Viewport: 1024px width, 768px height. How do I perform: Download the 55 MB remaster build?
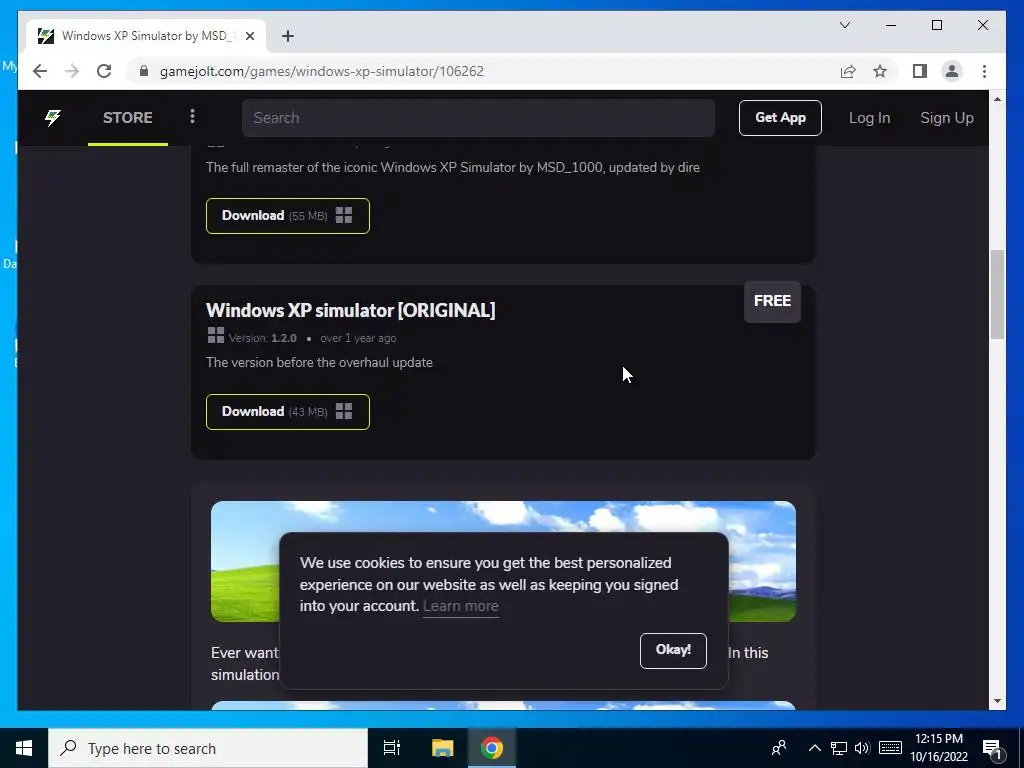click(287, 216)
